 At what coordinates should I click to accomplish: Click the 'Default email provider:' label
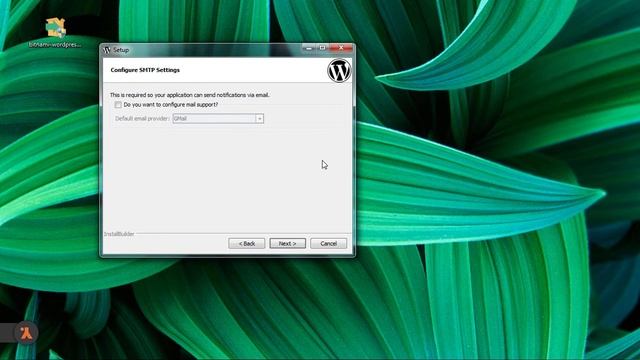[x=142, y=119]
